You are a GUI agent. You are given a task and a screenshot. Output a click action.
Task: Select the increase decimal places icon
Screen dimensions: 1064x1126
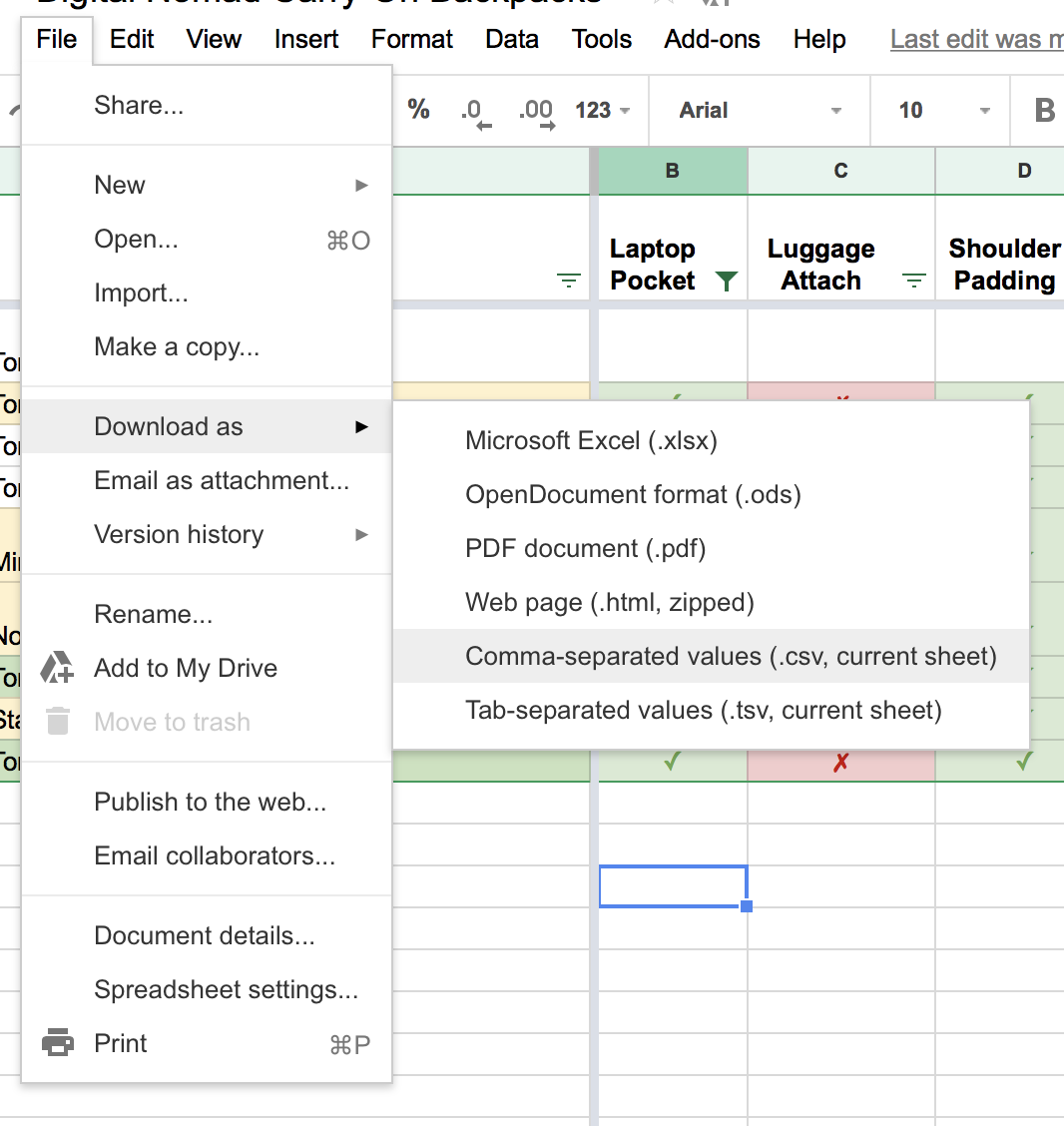coord(535,111)
